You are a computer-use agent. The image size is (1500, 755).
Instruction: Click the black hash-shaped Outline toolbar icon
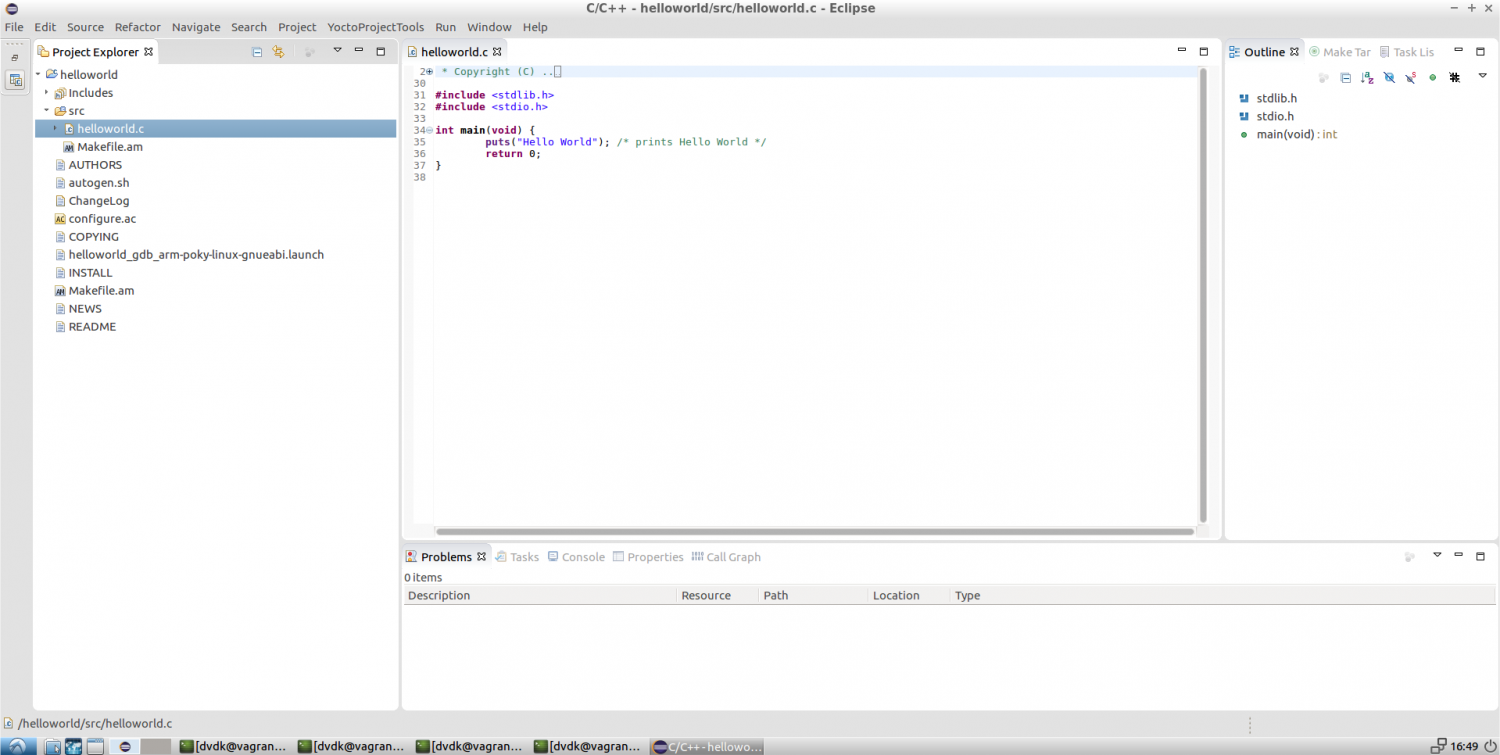click(1454, 78)
